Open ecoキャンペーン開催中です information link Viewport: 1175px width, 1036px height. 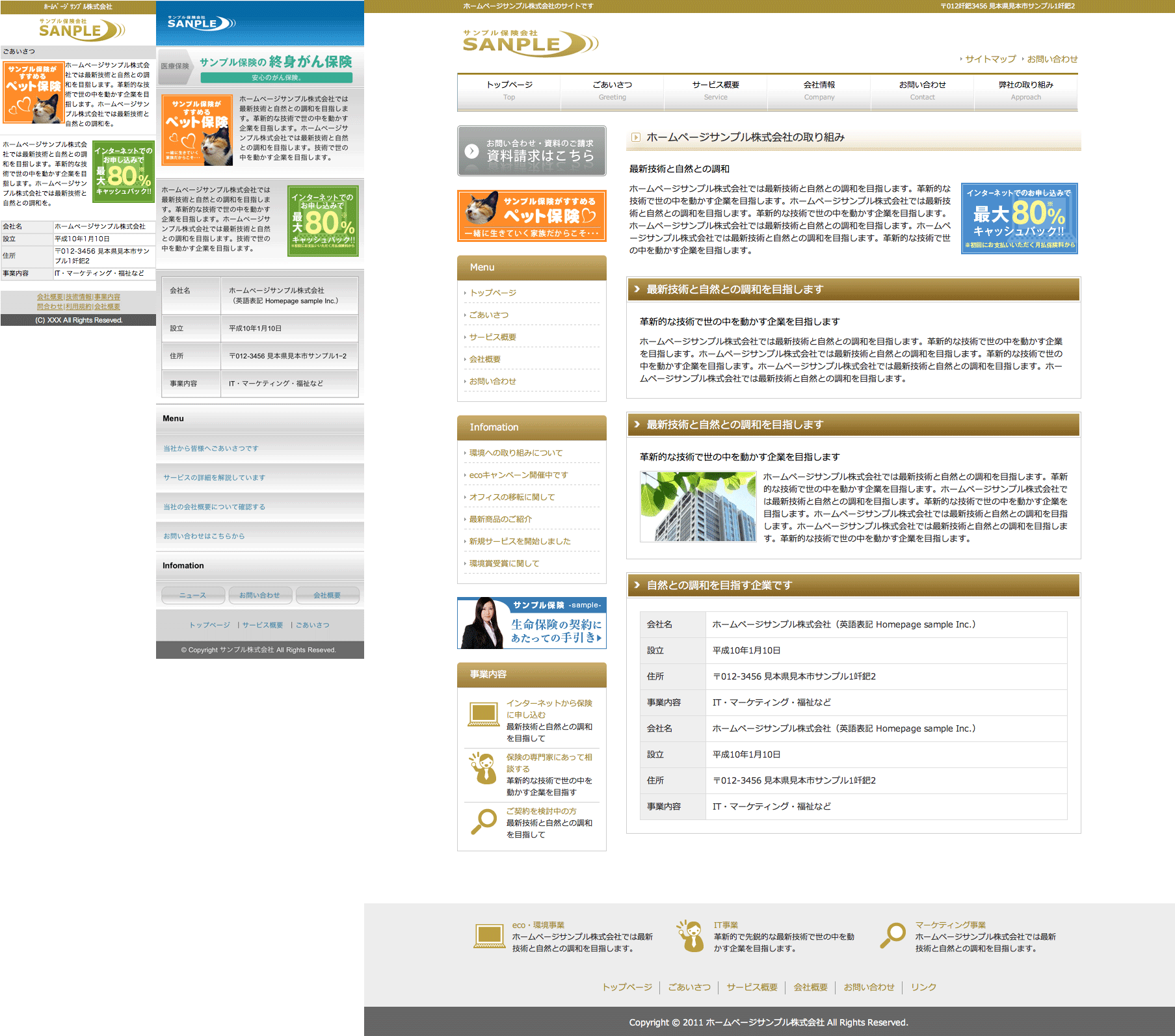pos(518,475)
